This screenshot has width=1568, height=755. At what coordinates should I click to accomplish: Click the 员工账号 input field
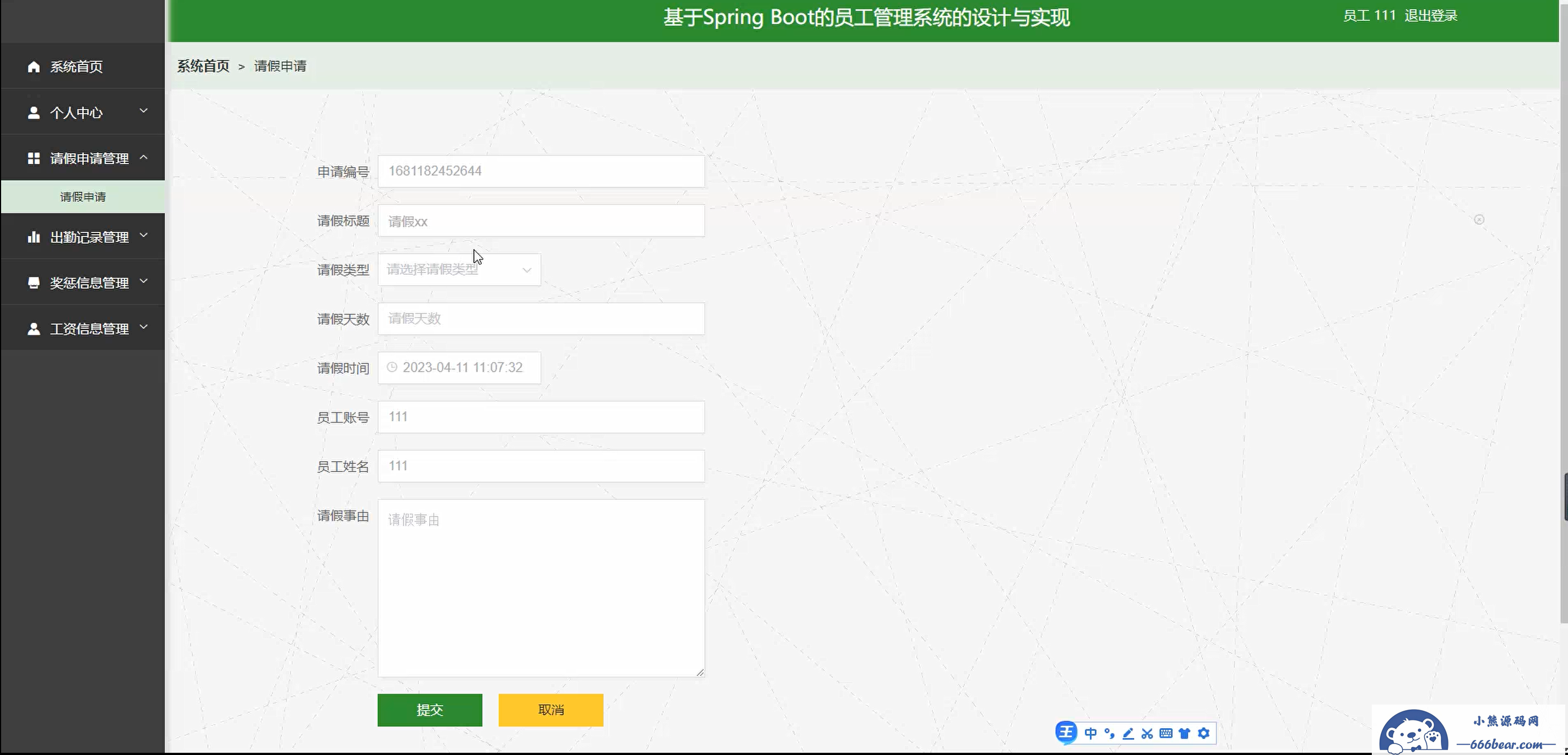(x=541, y=417)
